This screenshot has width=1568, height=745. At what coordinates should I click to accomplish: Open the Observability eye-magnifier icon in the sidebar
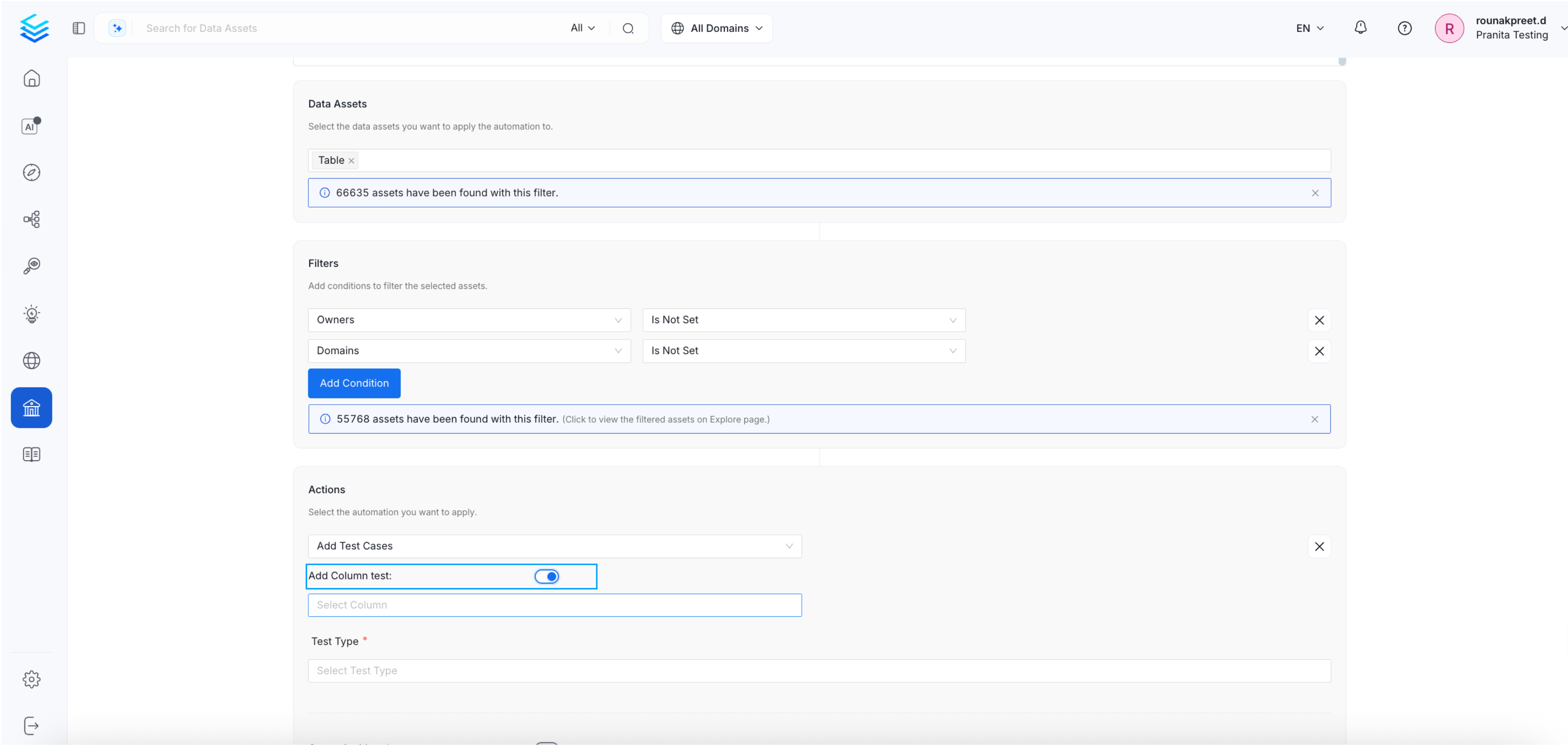tap(31, 265)
